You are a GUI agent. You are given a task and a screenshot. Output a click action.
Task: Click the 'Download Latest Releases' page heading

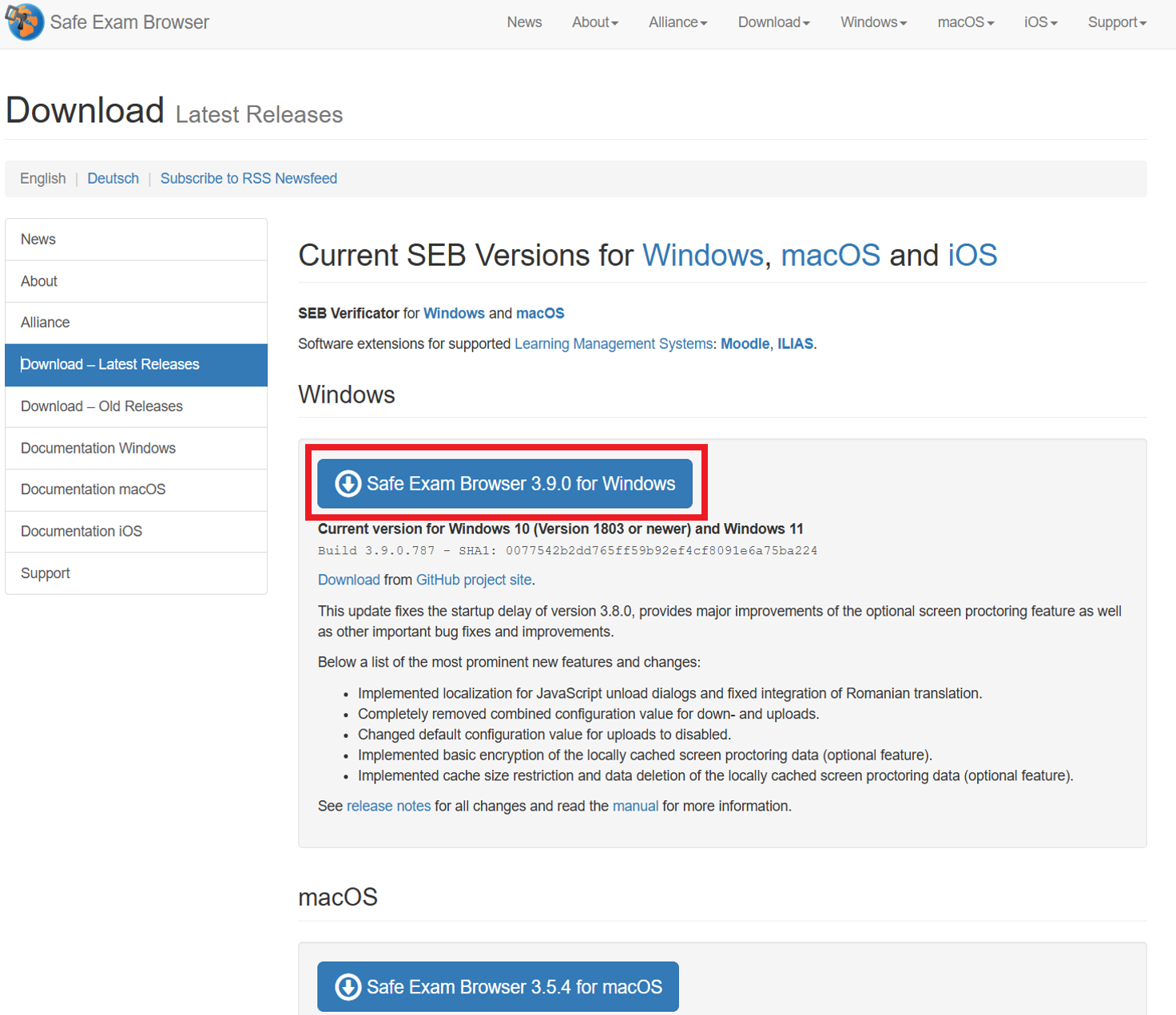[174, 111]
